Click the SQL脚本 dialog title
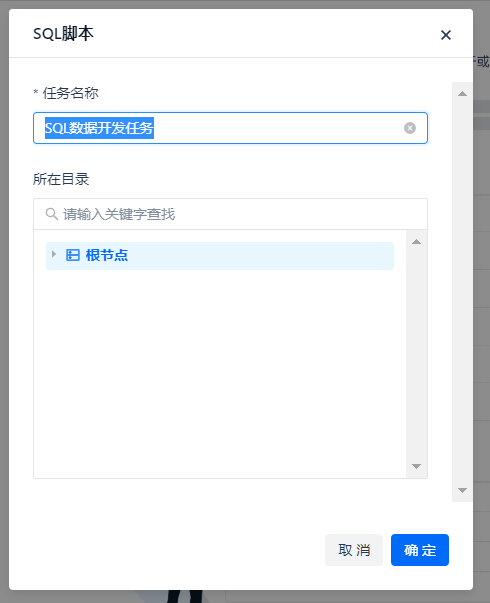 63,34
